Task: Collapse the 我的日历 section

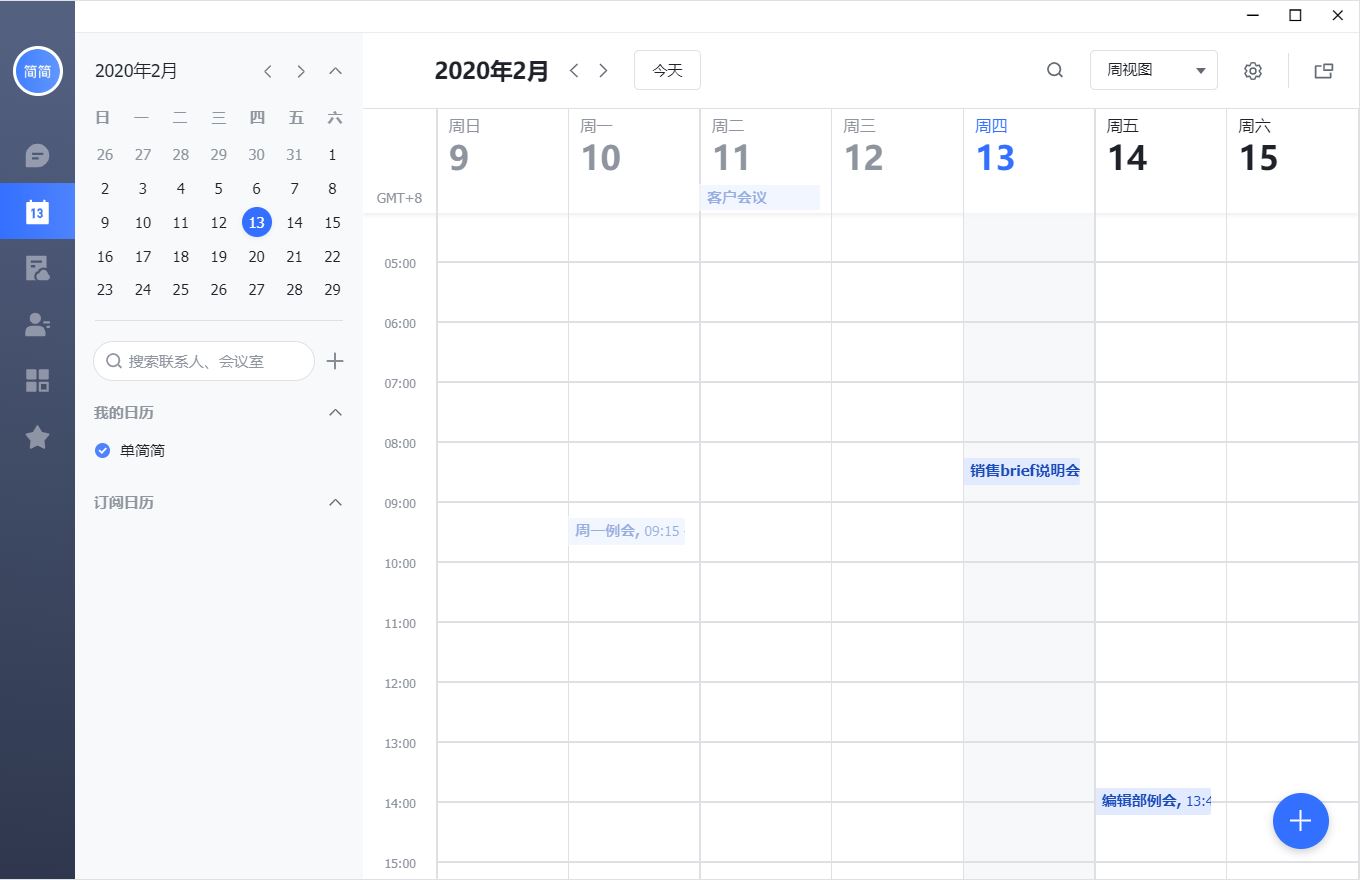Action: pyautogui.click(x=335, y=412)
